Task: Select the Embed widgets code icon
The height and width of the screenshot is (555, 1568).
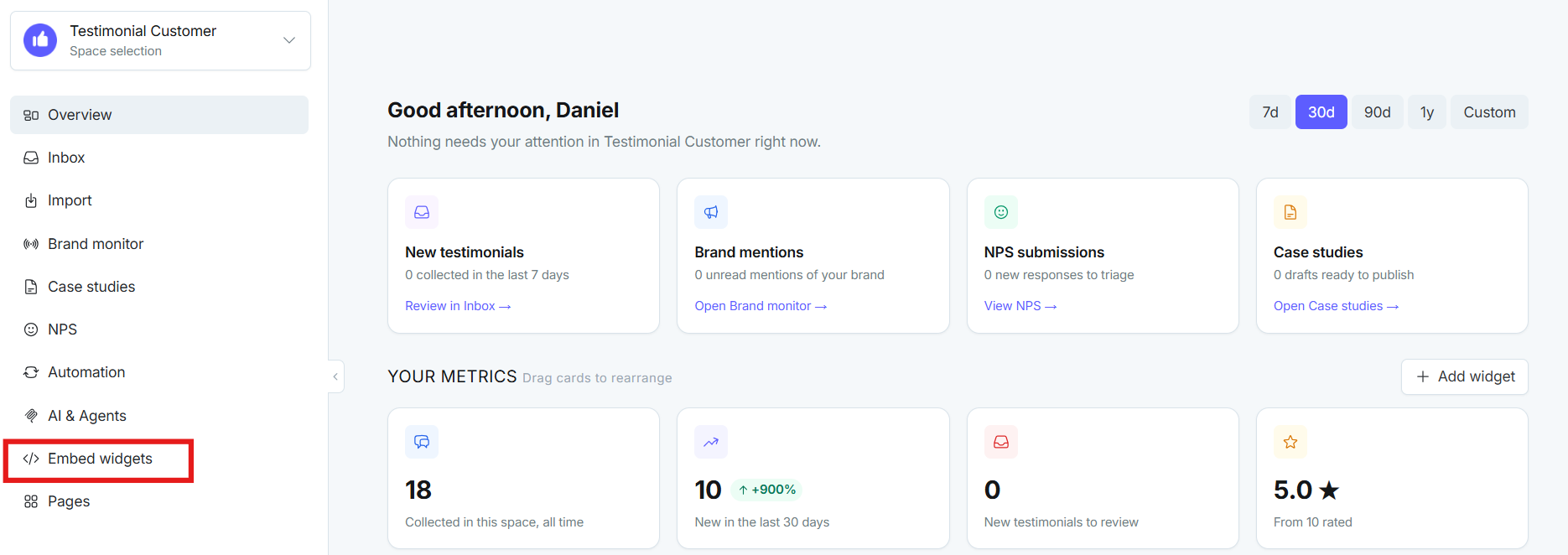Action: tap(31, 459)
